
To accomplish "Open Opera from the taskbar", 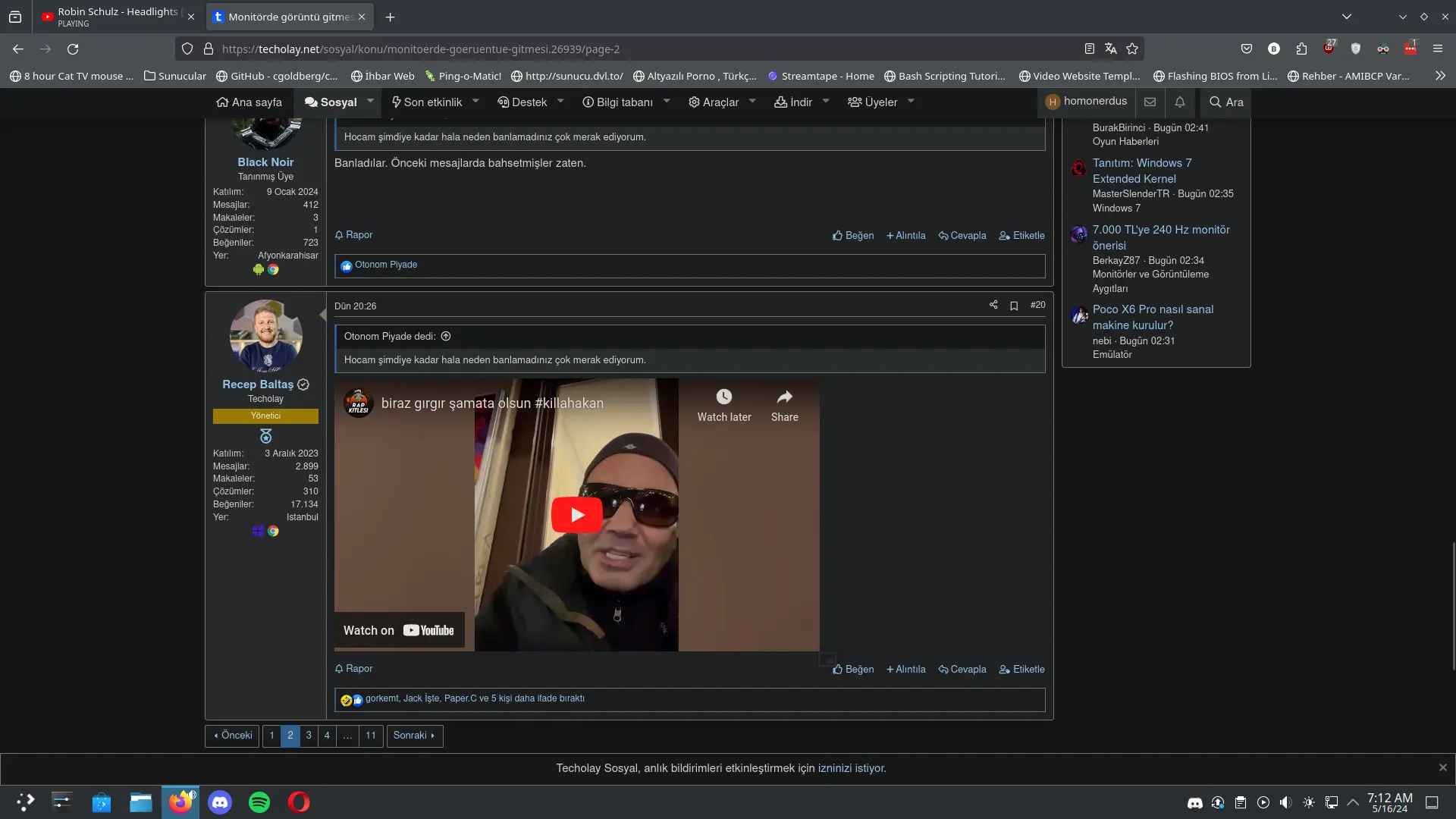I will coord(299,802).
